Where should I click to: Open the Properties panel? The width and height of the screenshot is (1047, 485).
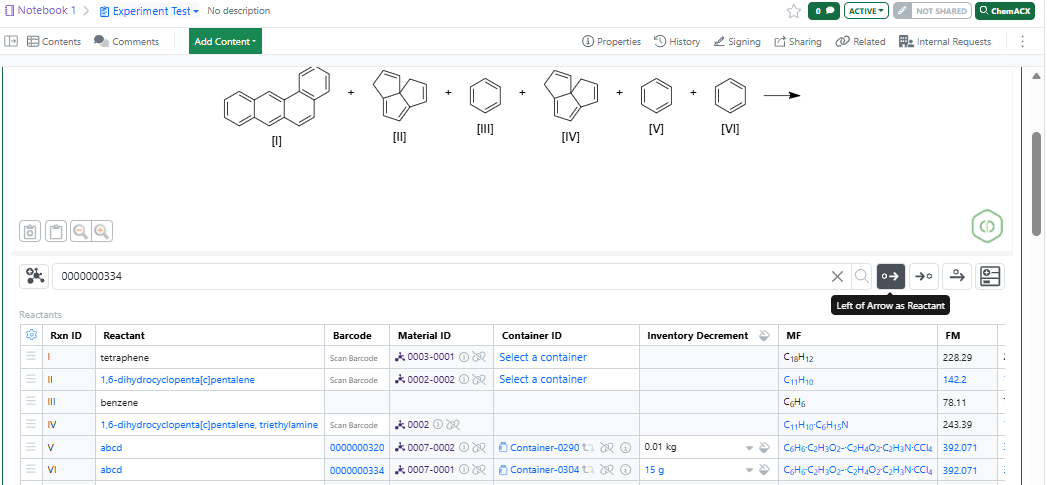tap(612, 41)
